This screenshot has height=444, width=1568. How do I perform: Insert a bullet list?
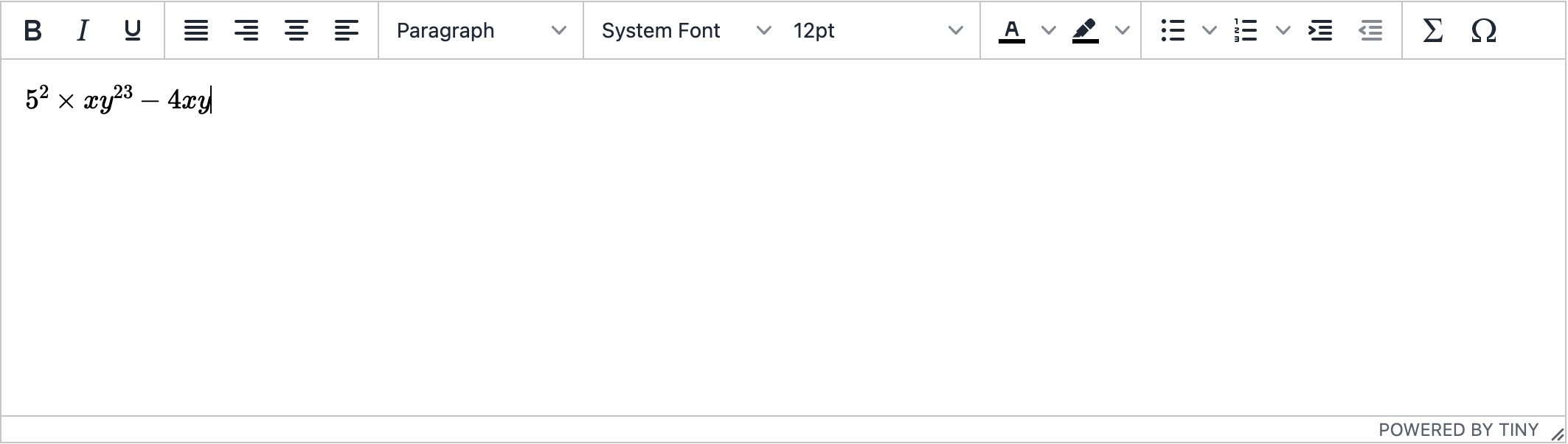(1173, 30)
